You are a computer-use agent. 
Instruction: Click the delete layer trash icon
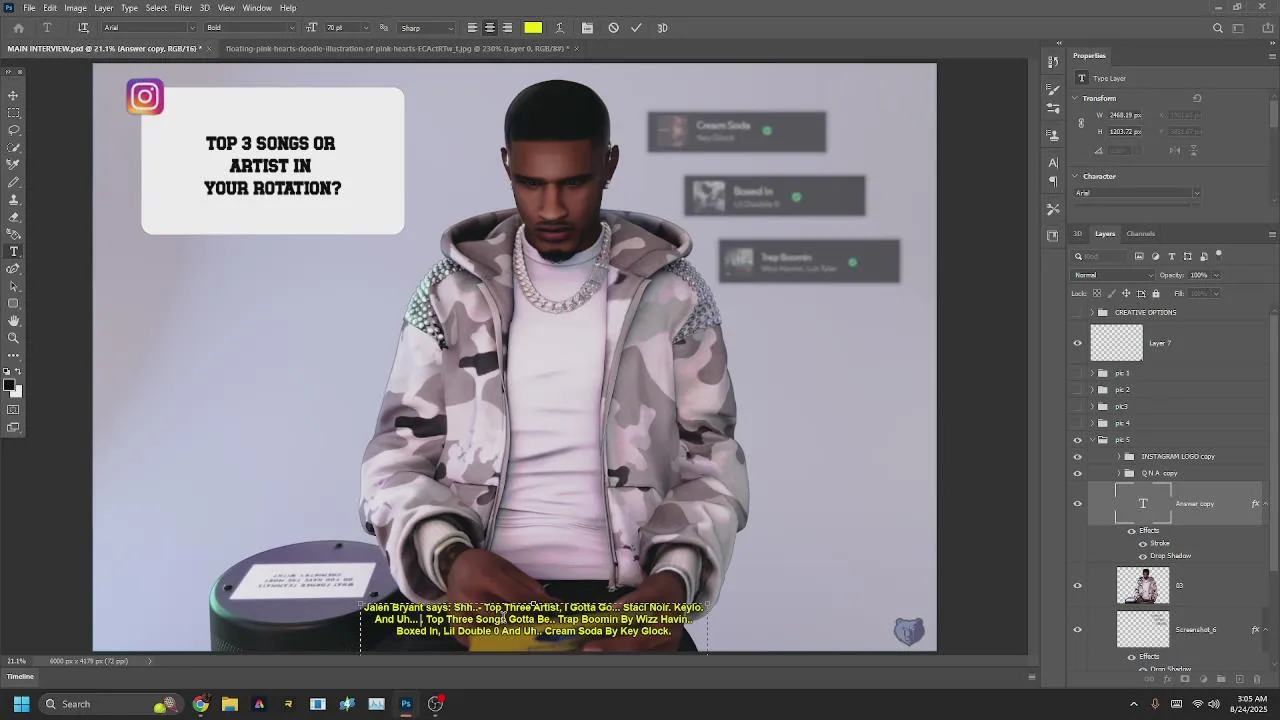coord(1257,679)
